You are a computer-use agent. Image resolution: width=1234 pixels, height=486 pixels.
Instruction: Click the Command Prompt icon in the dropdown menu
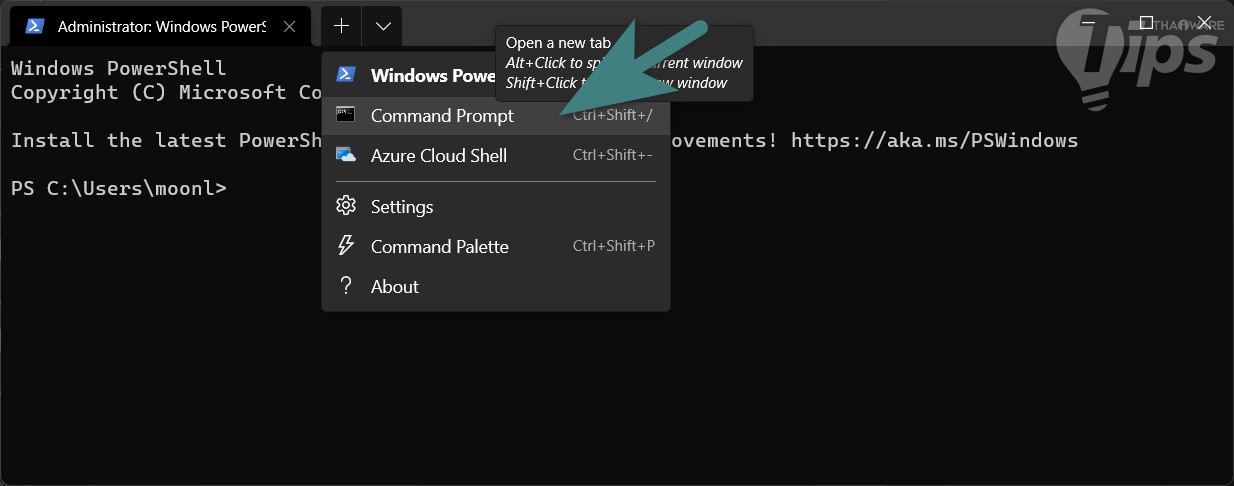click(x=346, y=115)
